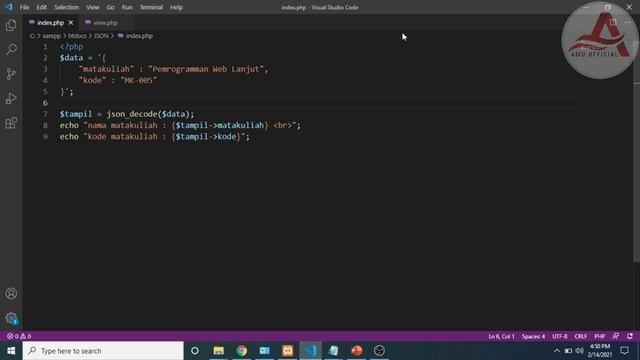Click the Windows Start button
Screen dimensions: 640x360
[x=11, y=351]
